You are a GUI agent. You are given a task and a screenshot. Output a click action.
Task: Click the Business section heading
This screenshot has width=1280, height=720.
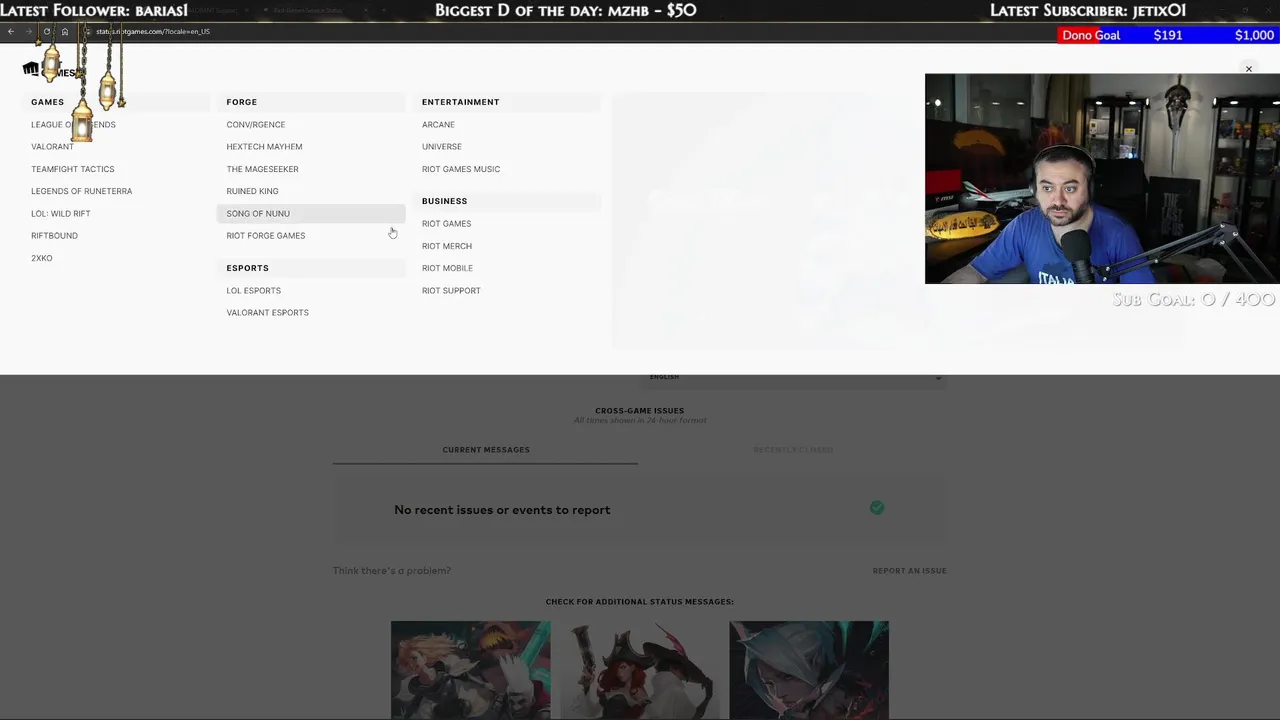point(444,201)
